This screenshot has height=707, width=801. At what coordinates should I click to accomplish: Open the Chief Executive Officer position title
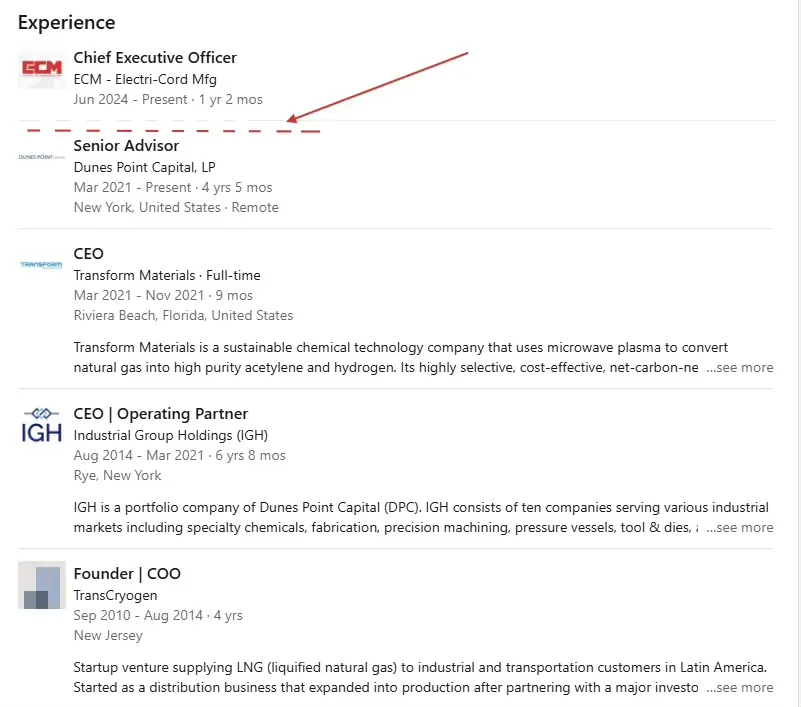pos(155,58)
